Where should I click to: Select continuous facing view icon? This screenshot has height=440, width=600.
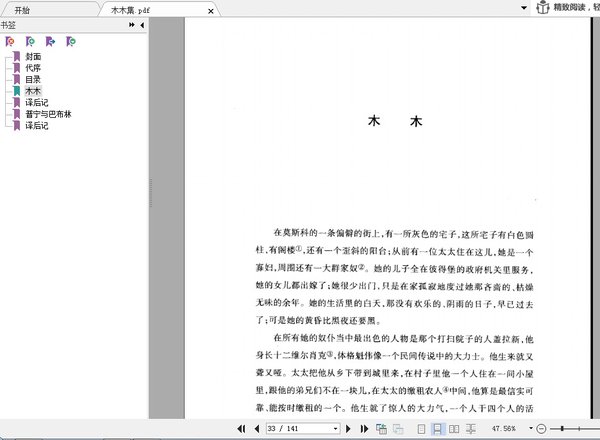point(471,429)
